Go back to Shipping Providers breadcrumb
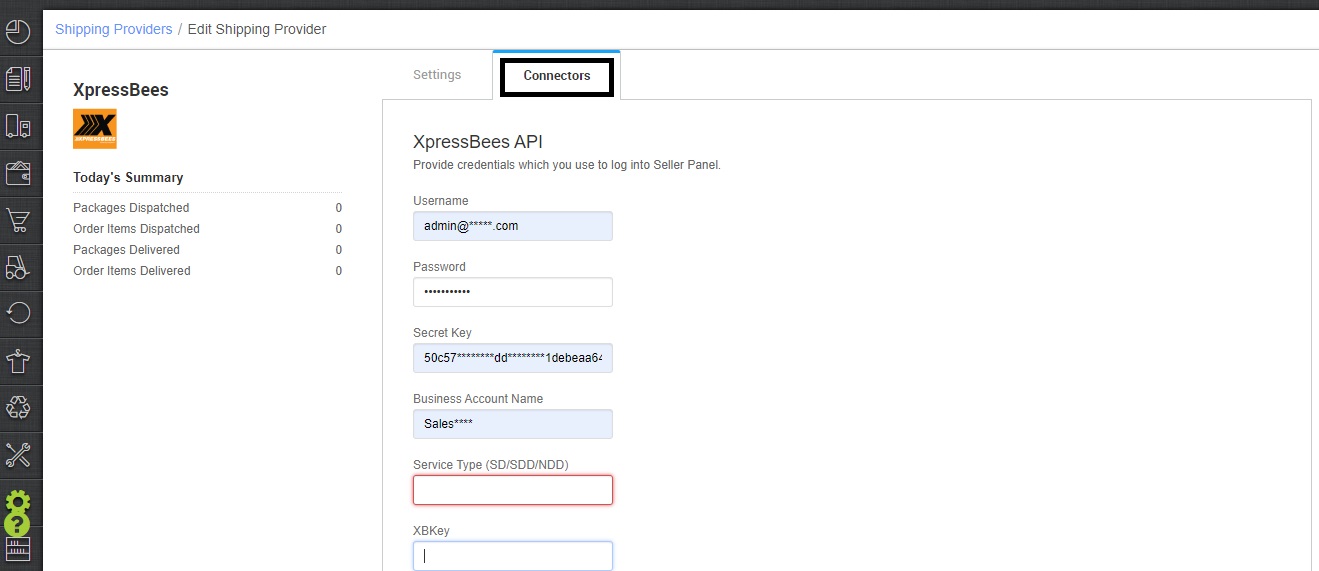This screenshot has width=1319, height=571. [x=114, y=29]
